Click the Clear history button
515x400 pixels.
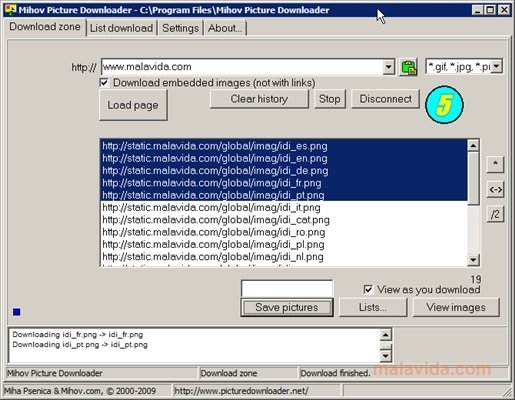pos(259,99)
